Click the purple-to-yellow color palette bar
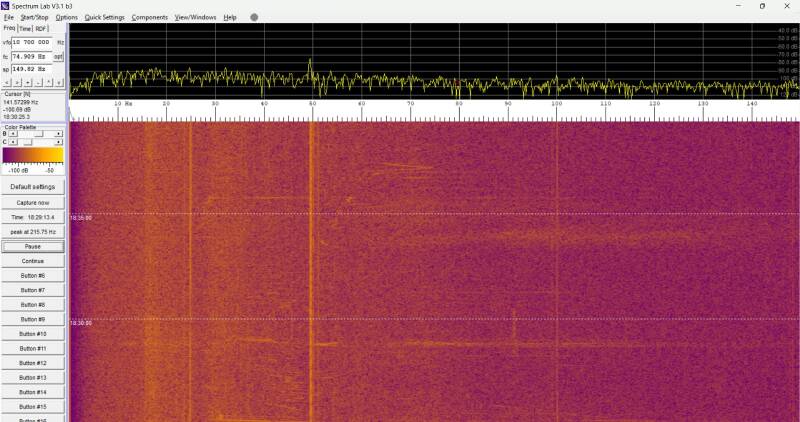 [x=33, y=155]
